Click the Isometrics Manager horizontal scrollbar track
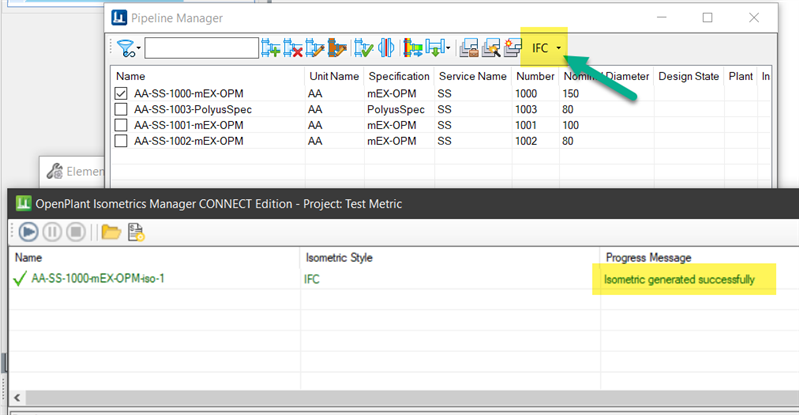799x415 pixels. (x=412, y=398)
